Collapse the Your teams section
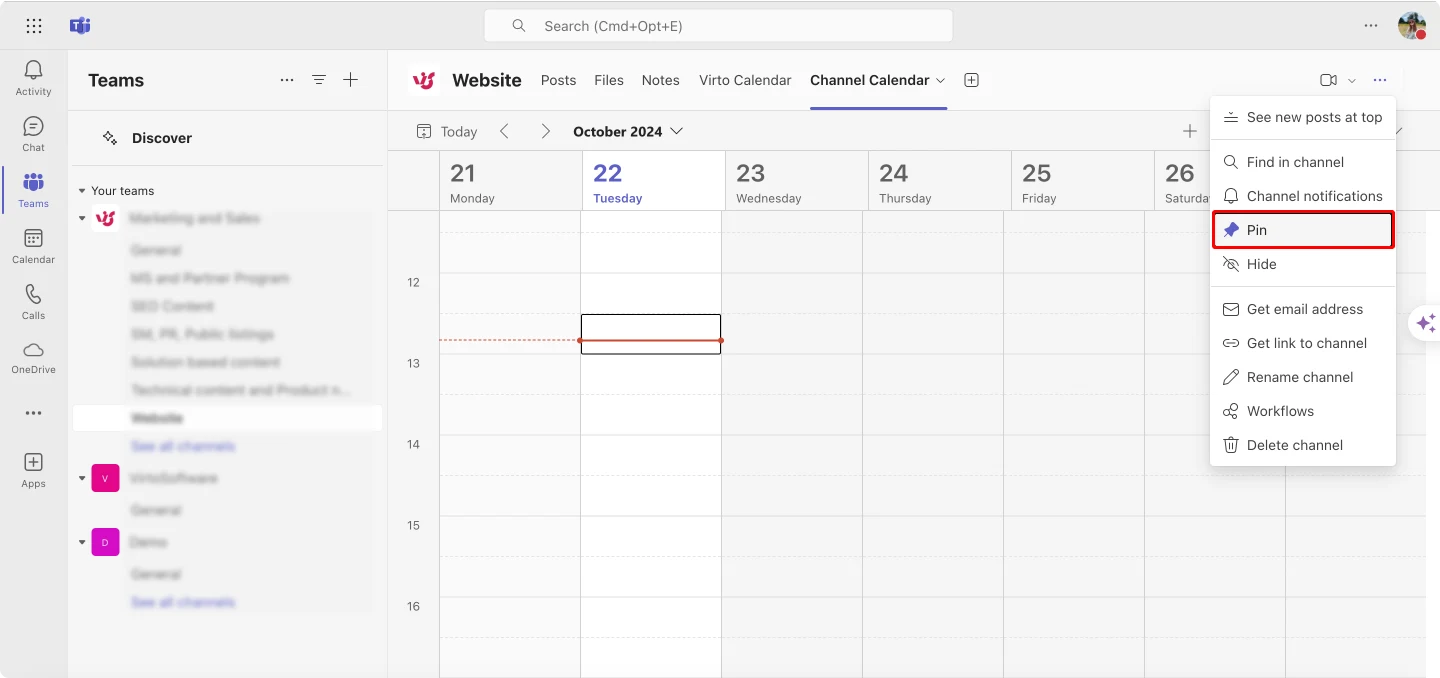 click(x=81, y=191)
